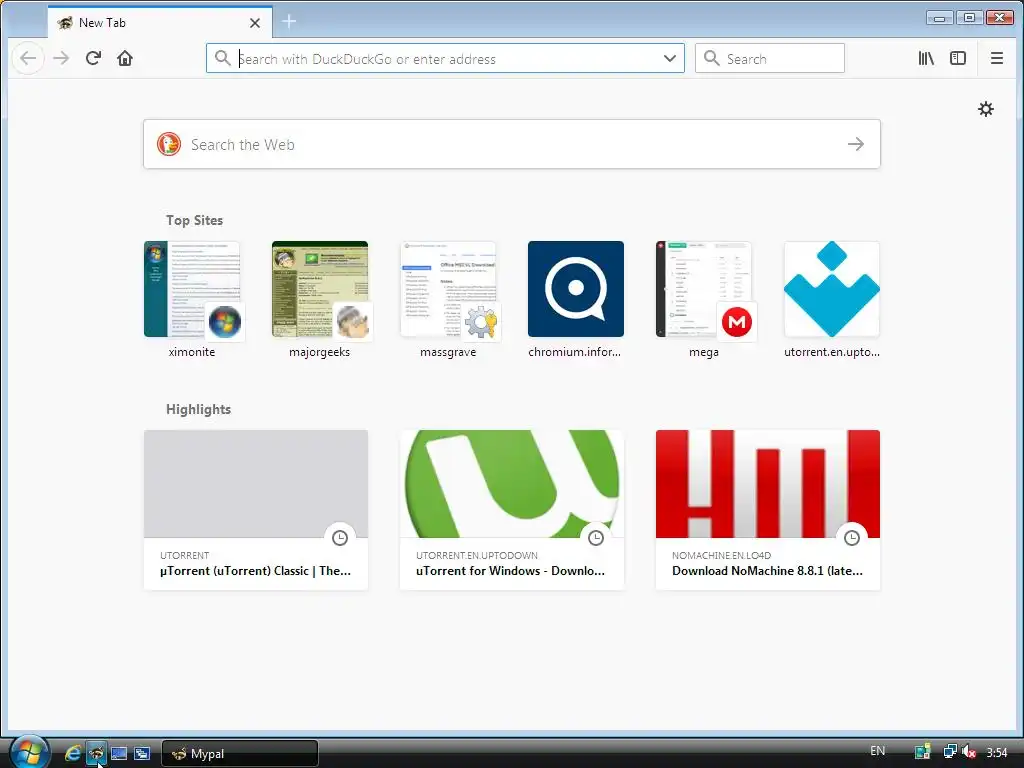
Task: Open a new tab with plus button
Action: click(289, 22)
